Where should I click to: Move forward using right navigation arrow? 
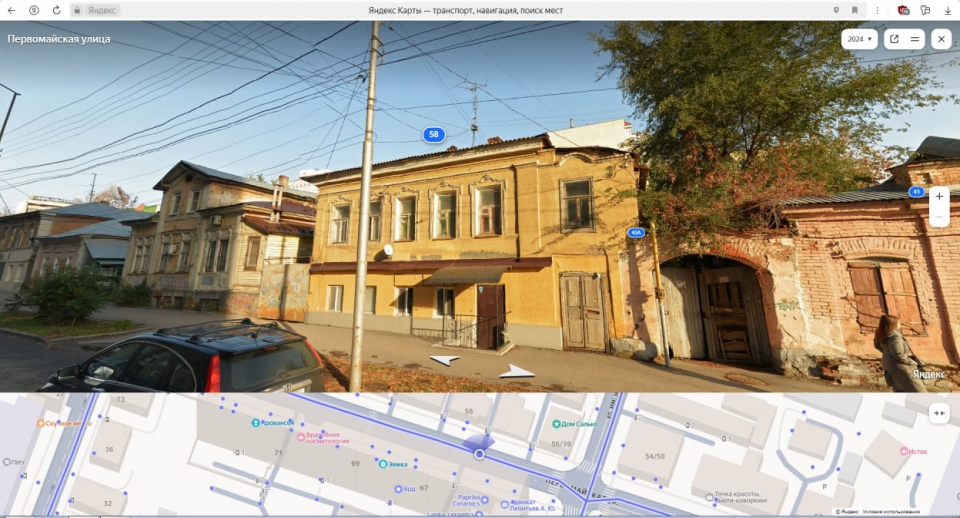tap(516, 371)
